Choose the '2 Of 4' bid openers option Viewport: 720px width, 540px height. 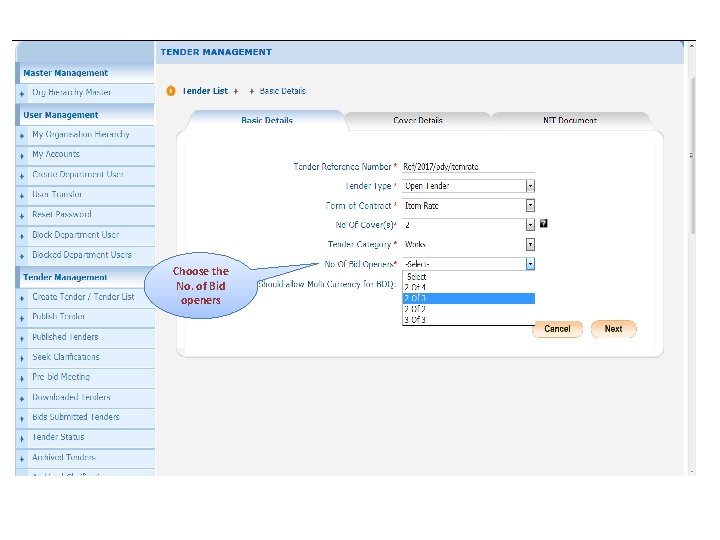point(468,287)
